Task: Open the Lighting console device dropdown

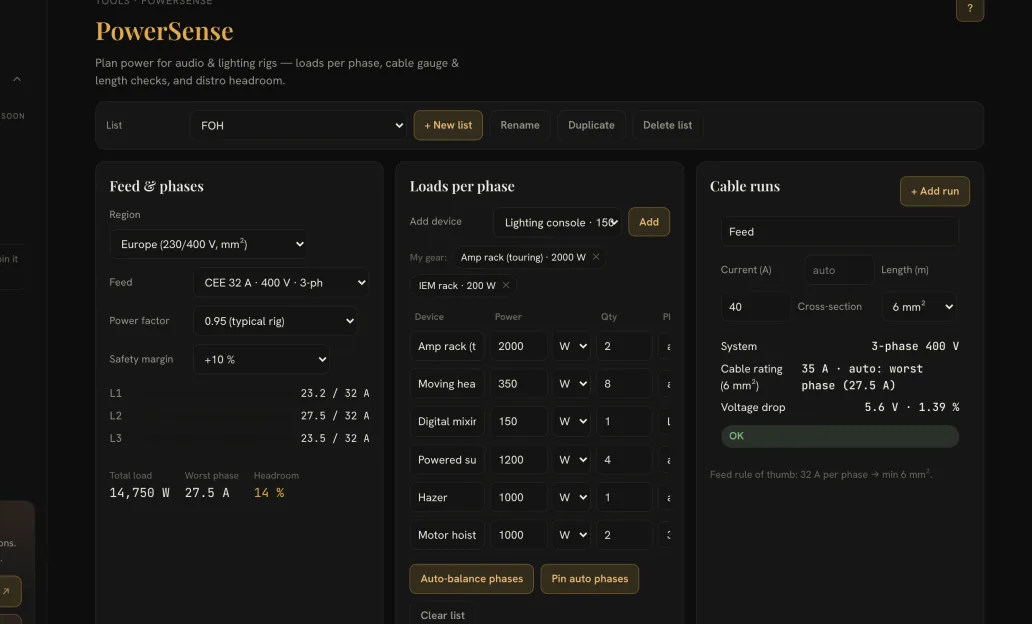Action: [557, 222]
